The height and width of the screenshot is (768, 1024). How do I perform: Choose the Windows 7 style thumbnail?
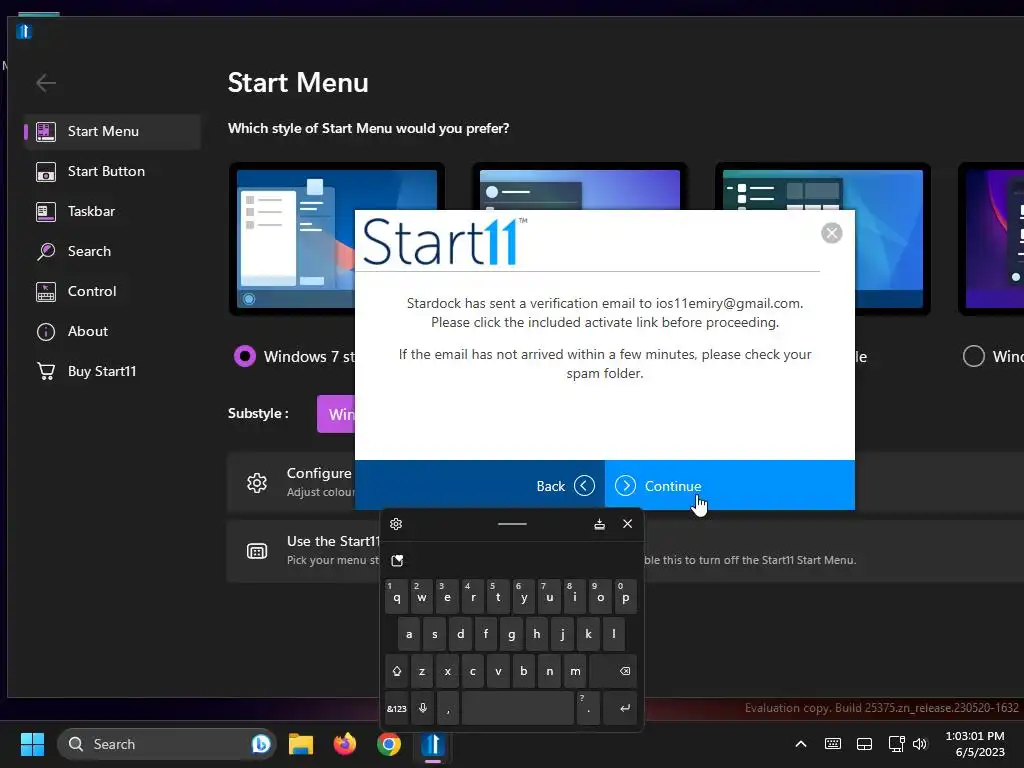(293, 238)
